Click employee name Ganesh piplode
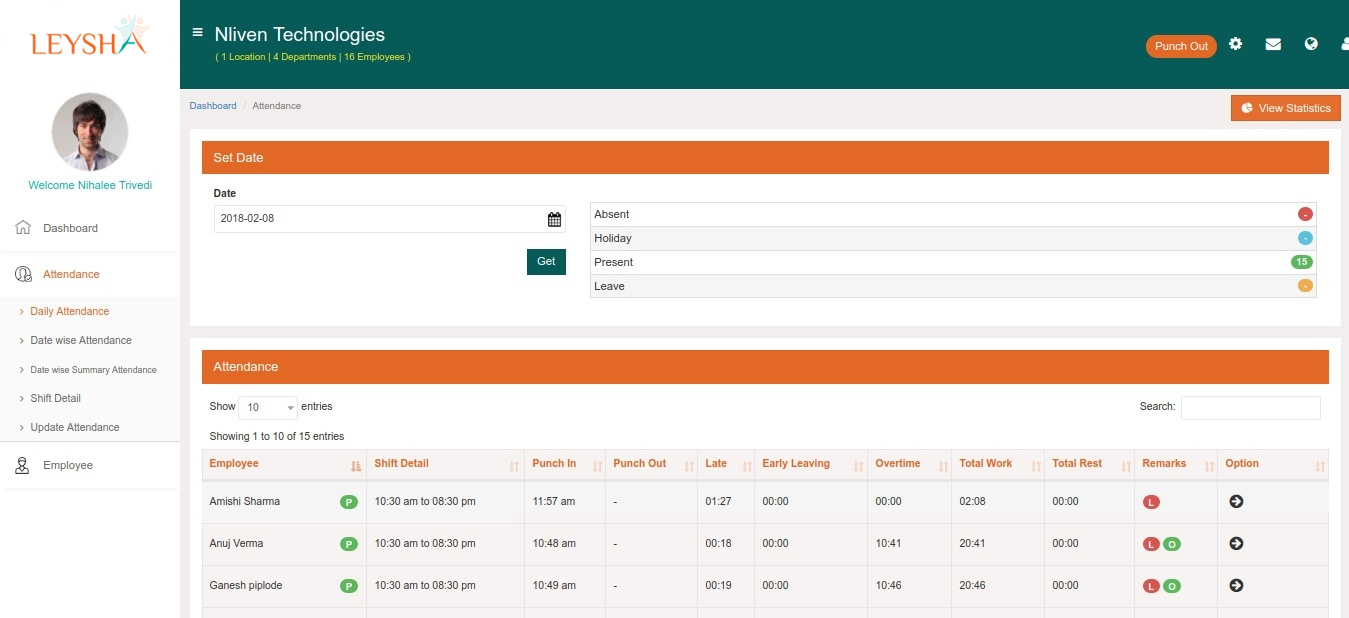 click(246, 586)
